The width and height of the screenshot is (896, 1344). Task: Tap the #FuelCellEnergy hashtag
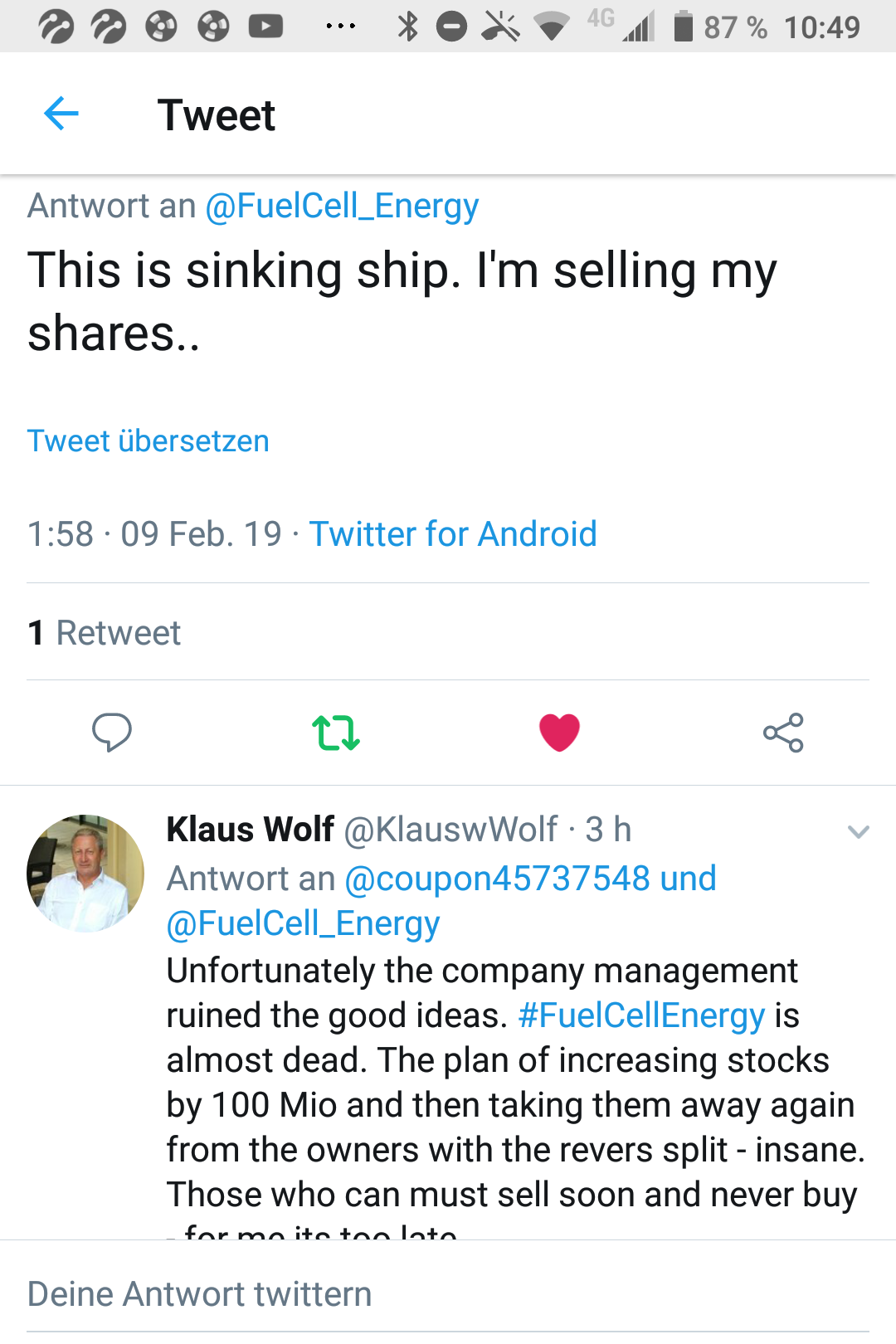641,1015
